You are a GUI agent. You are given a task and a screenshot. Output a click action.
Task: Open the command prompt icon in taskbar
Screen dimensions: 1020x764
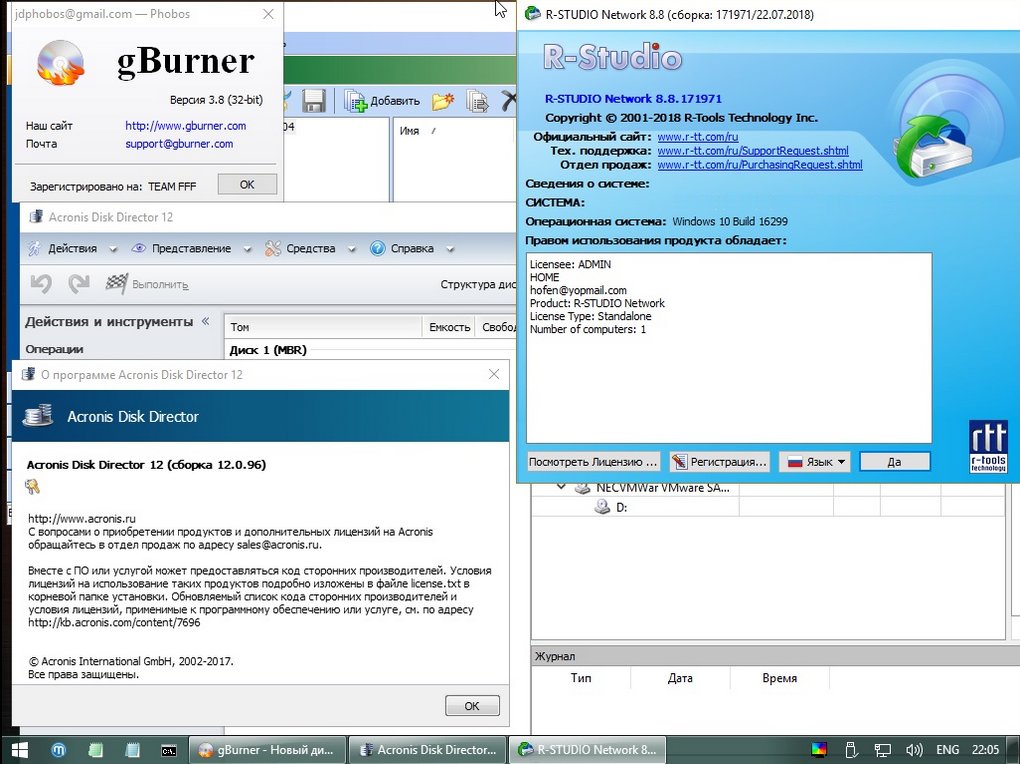click(x=168, y=750)
